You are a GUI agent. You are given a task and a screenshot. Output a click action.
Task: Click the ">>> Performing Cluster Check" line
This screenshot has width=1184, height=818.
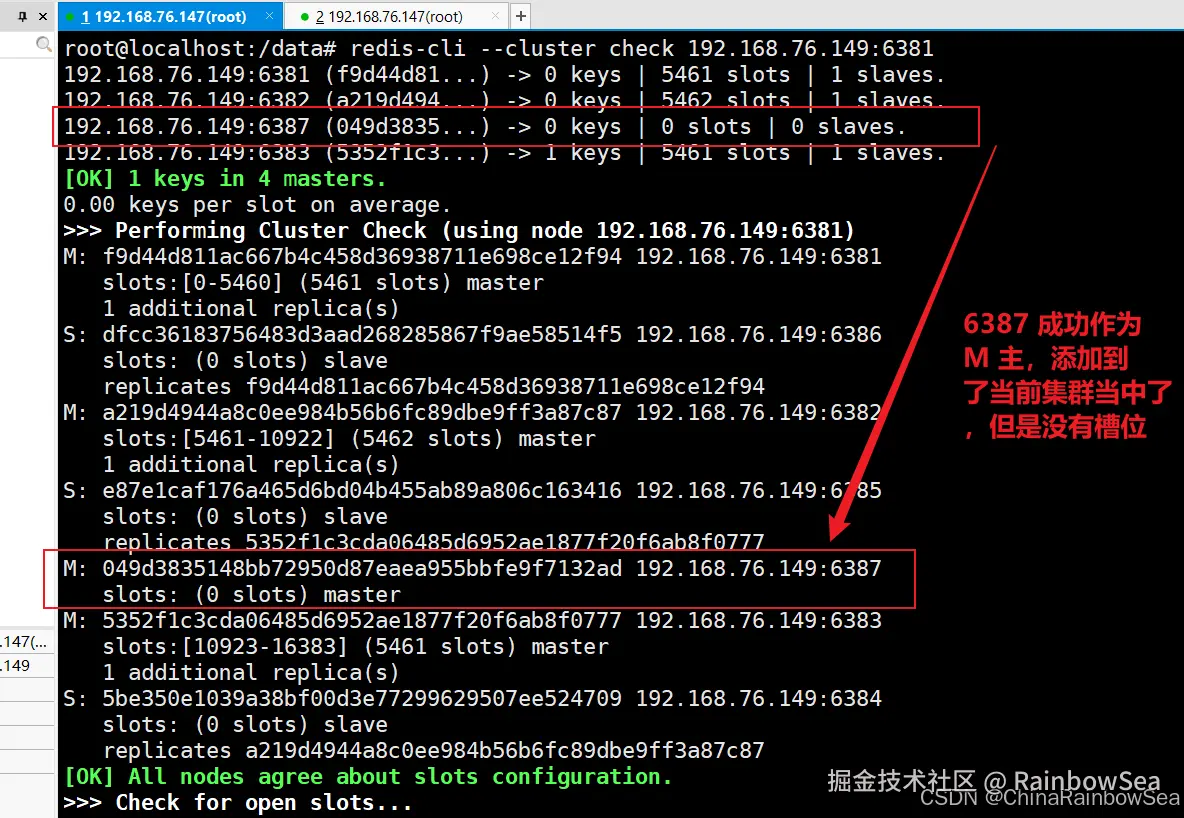(x=459, y=230)
